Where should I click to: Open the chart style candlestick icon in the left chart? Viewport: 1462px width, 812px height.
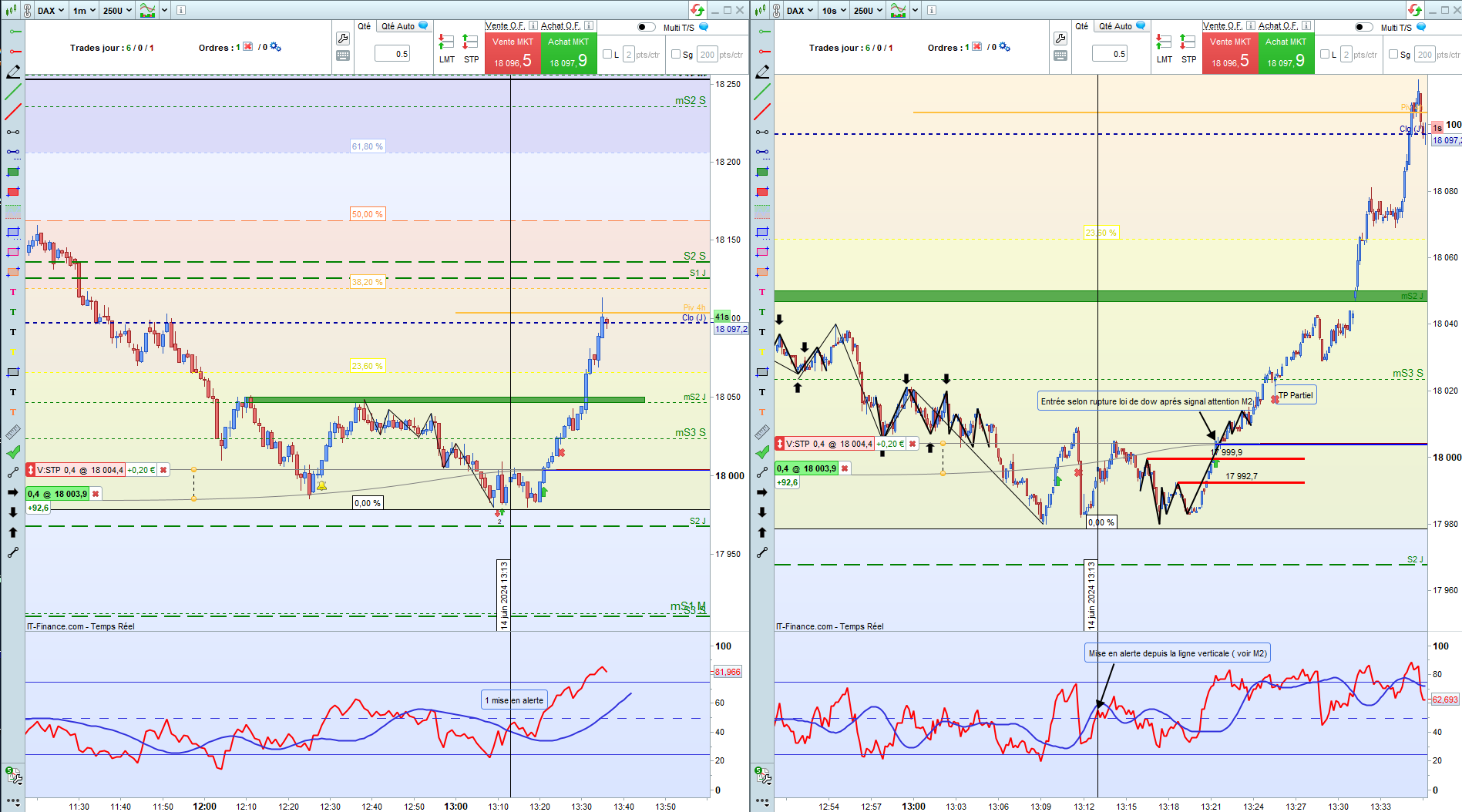[x=12, y=10]
